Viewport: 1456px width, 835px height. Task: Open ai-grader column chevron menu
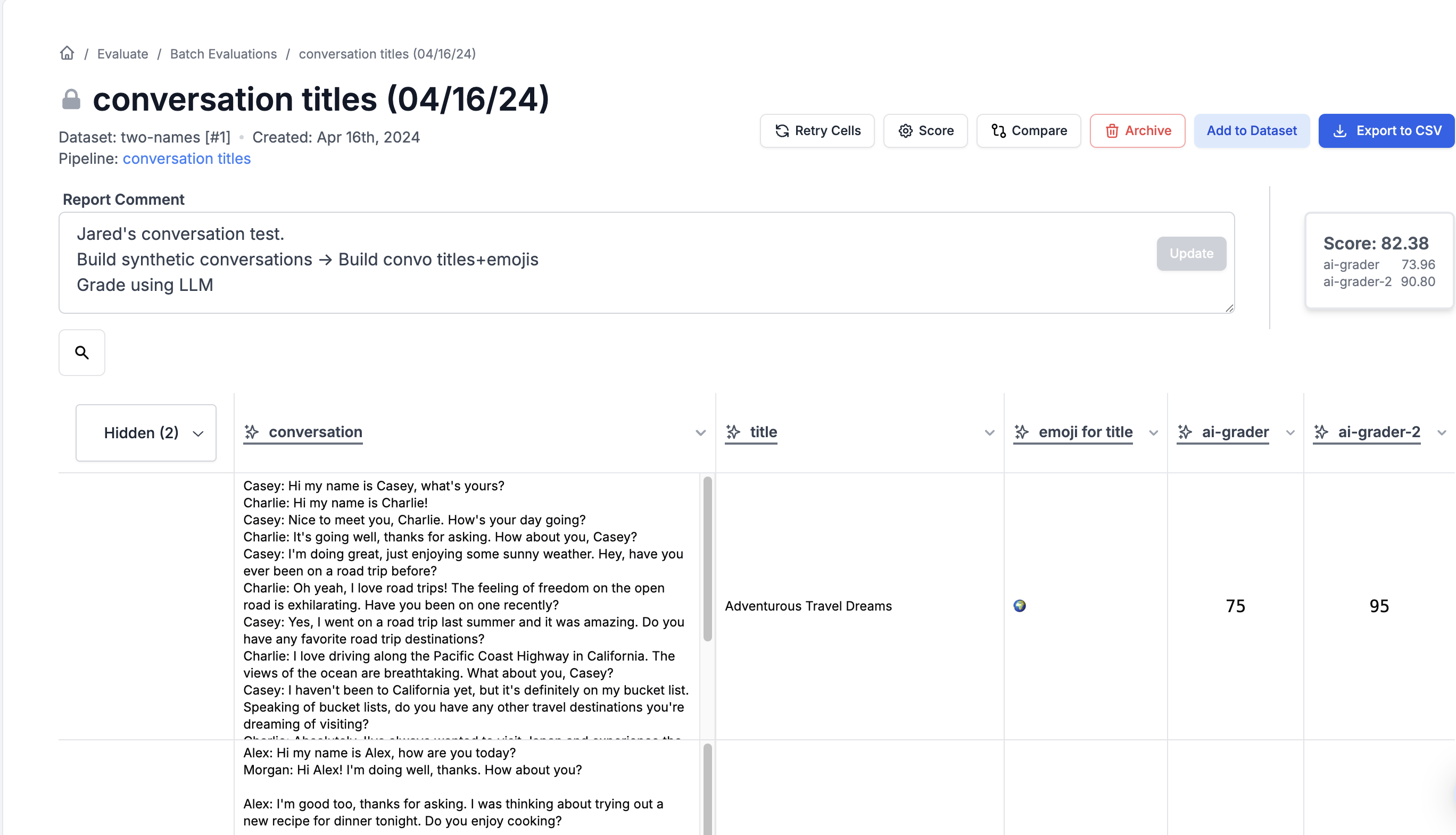[1290, 432]
